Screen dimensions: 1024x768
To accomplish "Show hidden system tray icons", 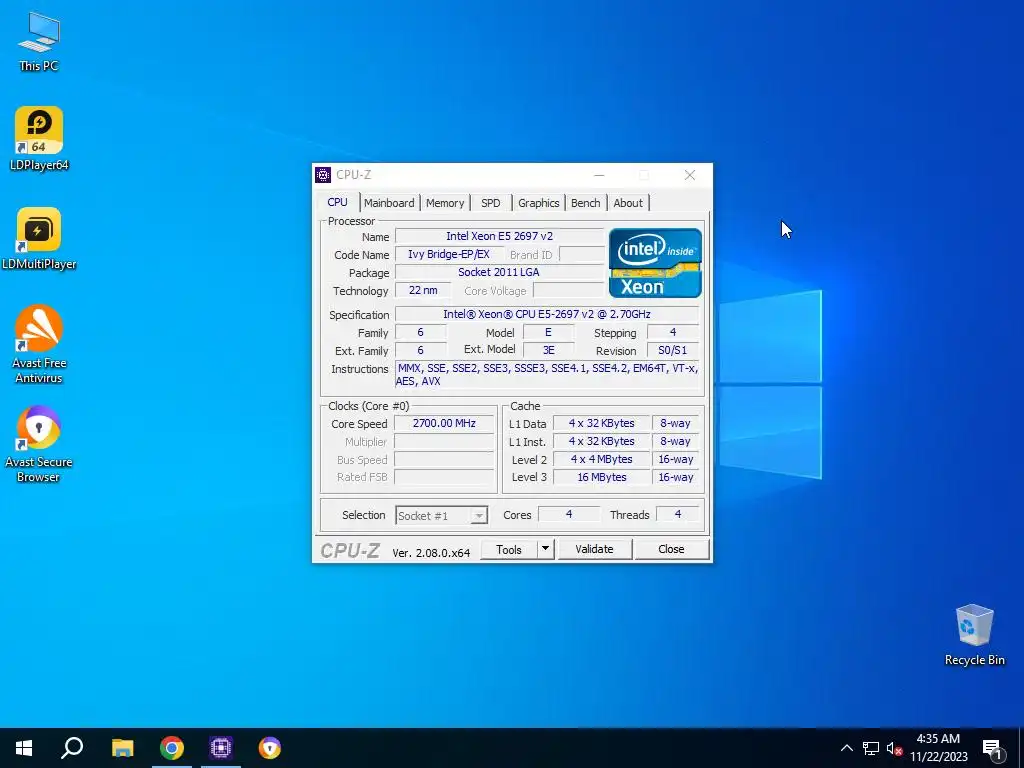I will click(x=846, y=748).
